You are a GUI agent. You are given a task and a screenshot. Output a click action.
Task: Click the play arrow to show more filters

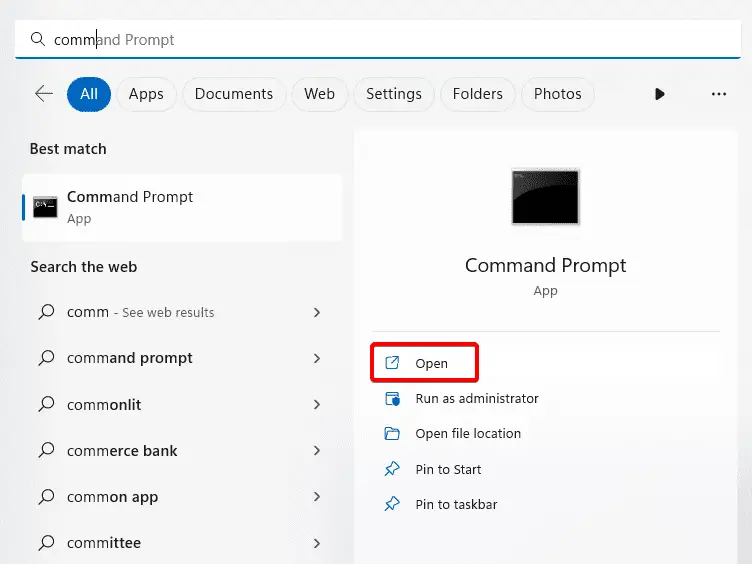[659, 94]
